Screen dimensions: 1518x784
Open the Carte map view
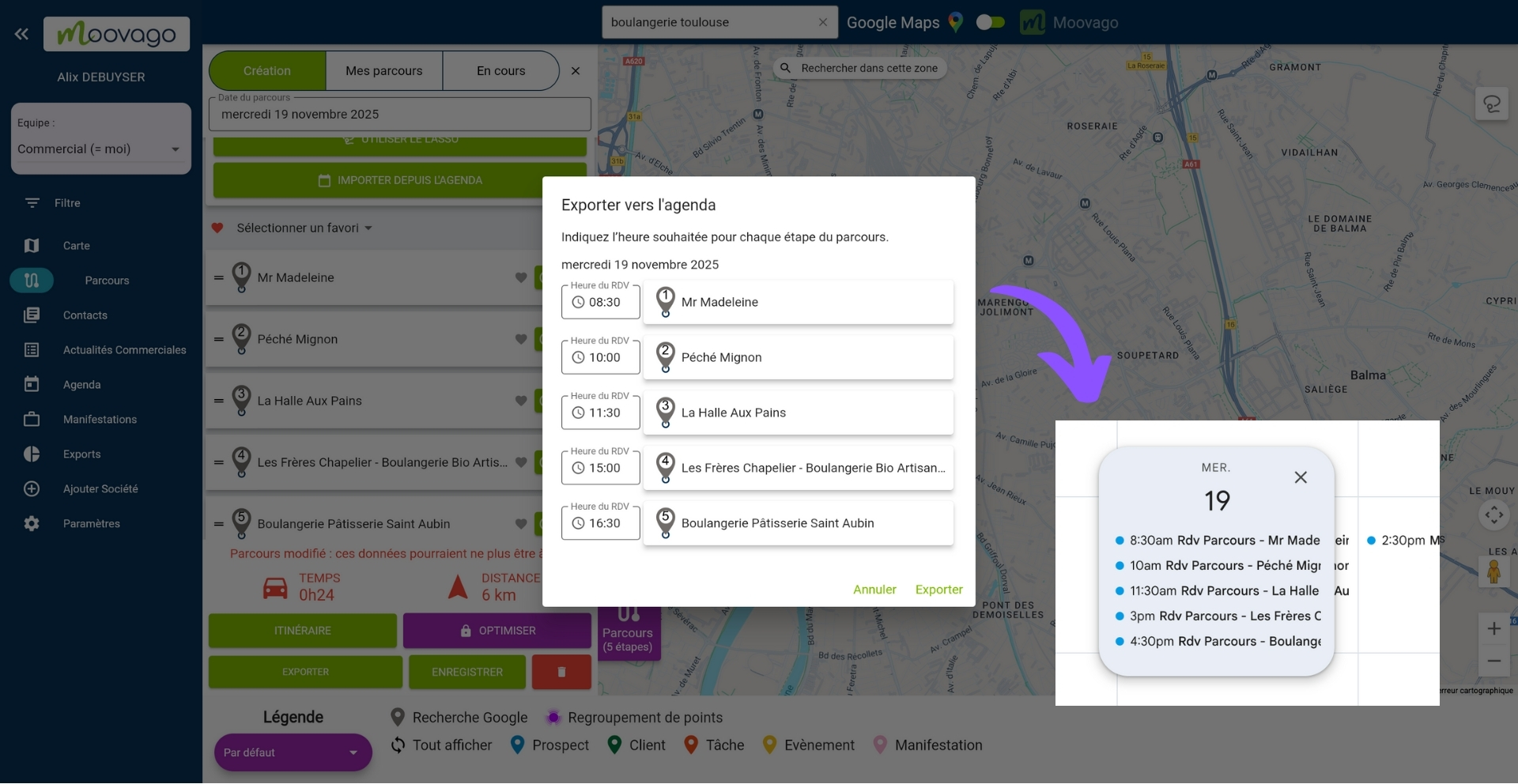pos(76,246)
